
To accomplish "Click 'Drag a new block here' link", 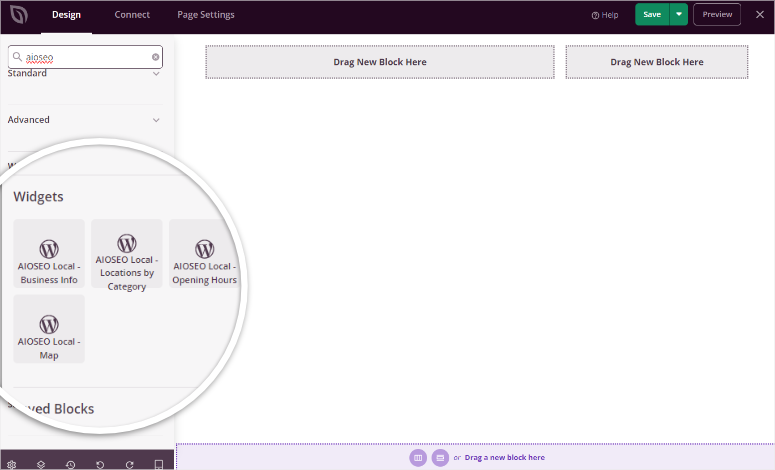I will [505, 458].
